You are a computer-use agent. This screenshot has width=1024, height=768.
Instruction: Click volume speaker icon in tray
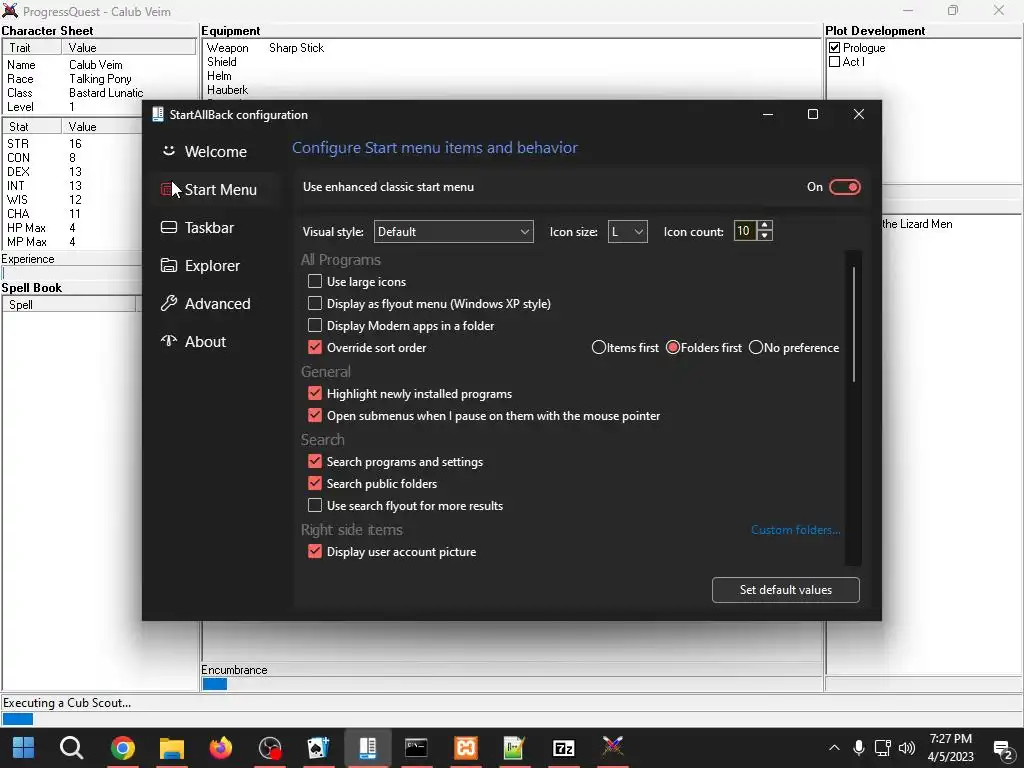[x=906, y=748]
